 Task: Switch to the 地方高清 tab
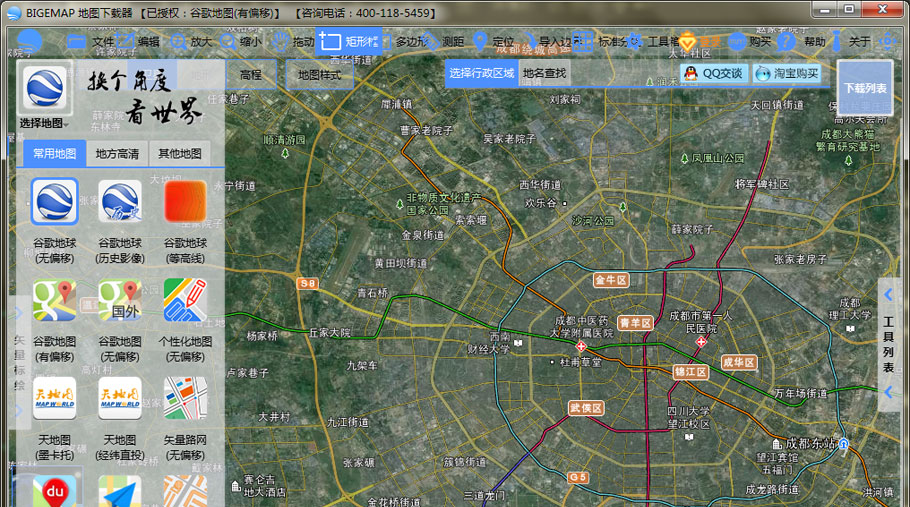(x=117, y=154)
